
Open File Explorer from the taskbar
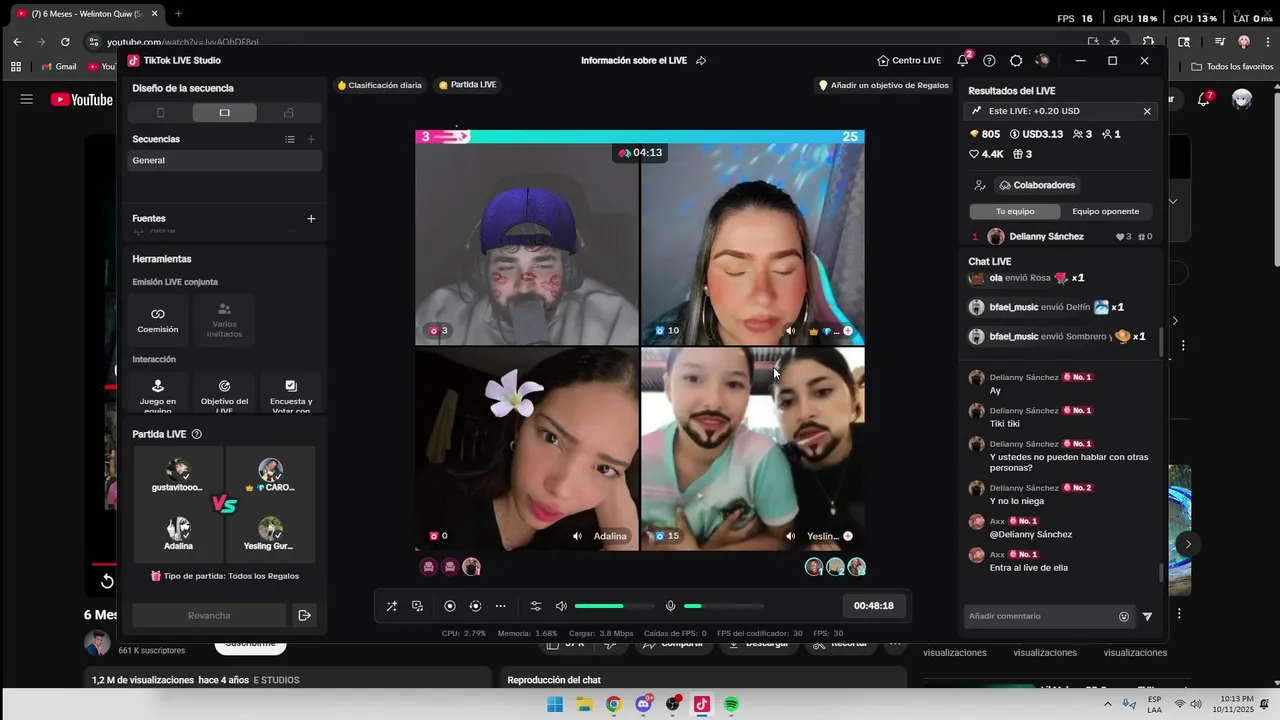pos(584,704)
